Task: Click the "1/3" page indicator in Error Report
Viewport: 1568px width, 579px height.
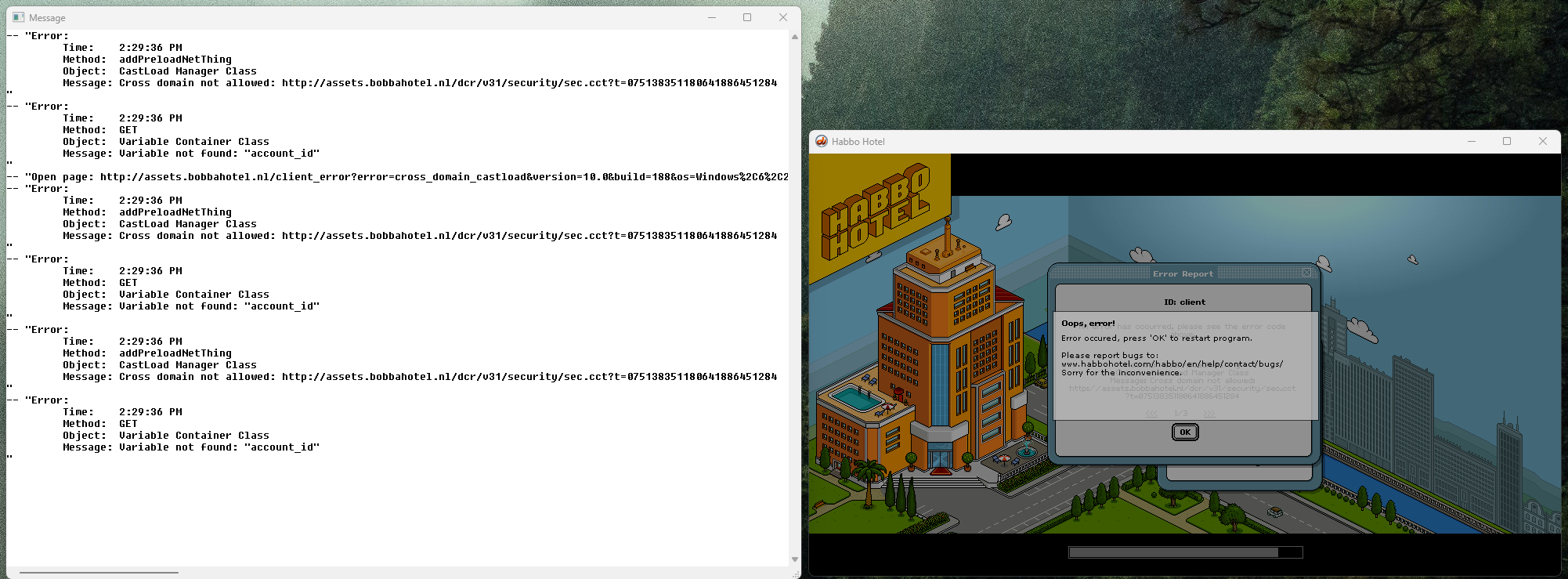Action: click(1180, 414)
